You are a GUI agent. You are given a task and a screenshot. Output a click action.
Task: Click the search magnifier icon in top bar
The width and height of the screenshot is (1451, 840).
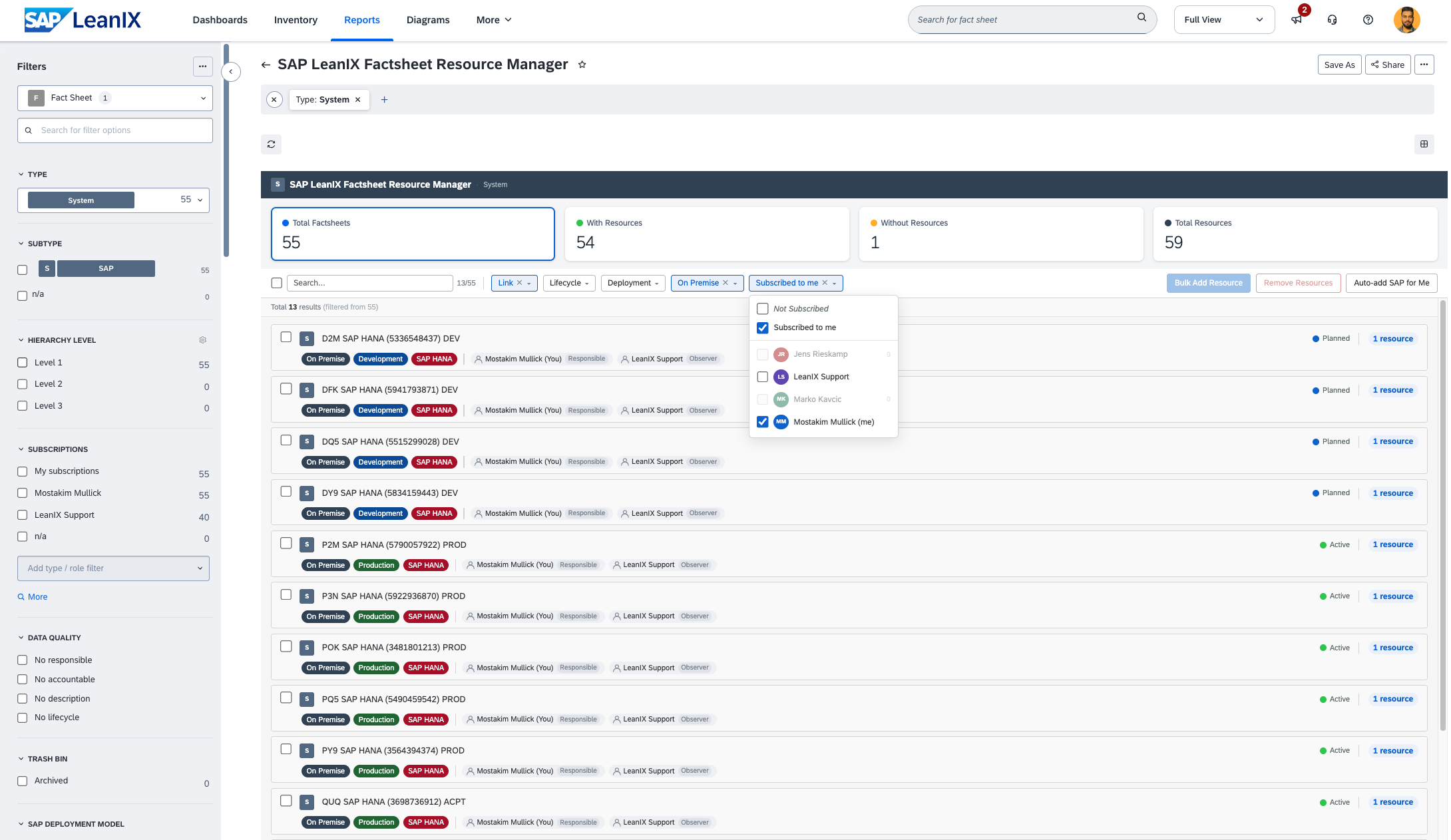[x=1141, y=17]
